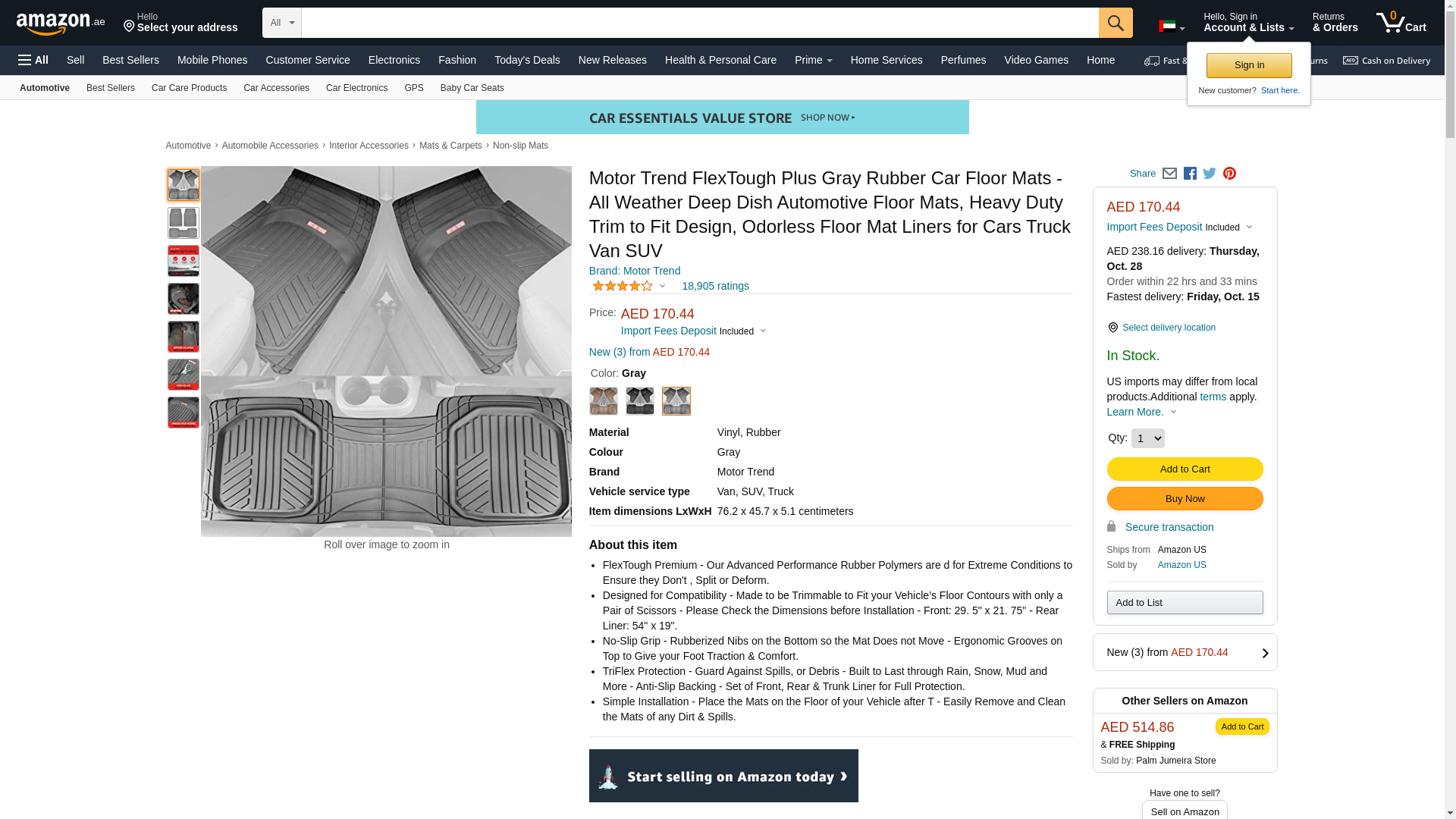1456x819 pixels.
Task: Open the 18,905 ratings link
Action: point(715,286)
